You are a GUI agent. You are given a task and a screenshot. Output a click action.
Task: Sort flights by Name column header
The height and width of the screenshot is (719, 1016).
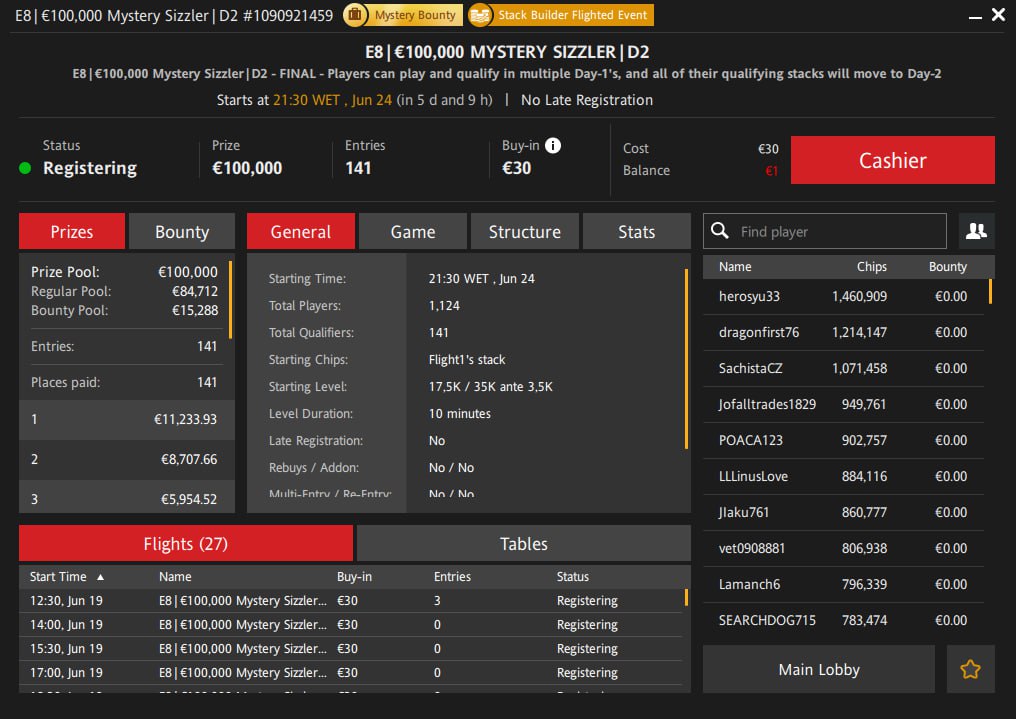175,576
